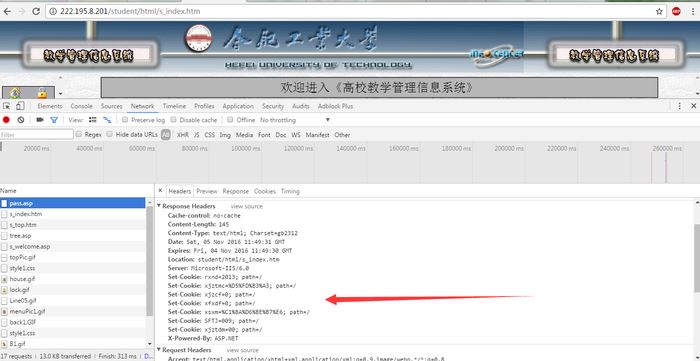Filter requests by CSS
The width and height of the screenshot is (700, 361).
coord(210,135)
